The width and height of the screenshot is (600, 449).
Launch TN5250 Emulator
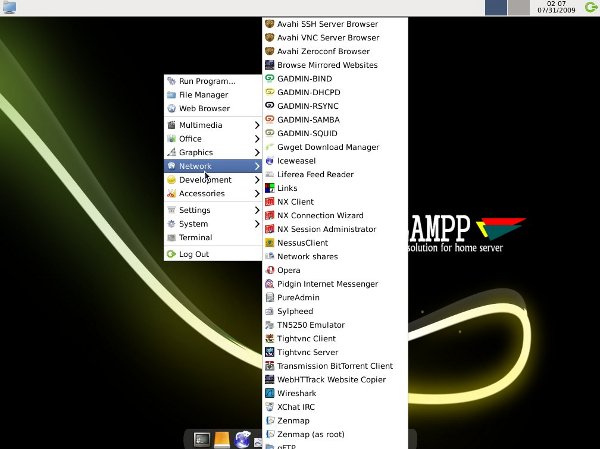pyautogui.click(x=335, y=325)
